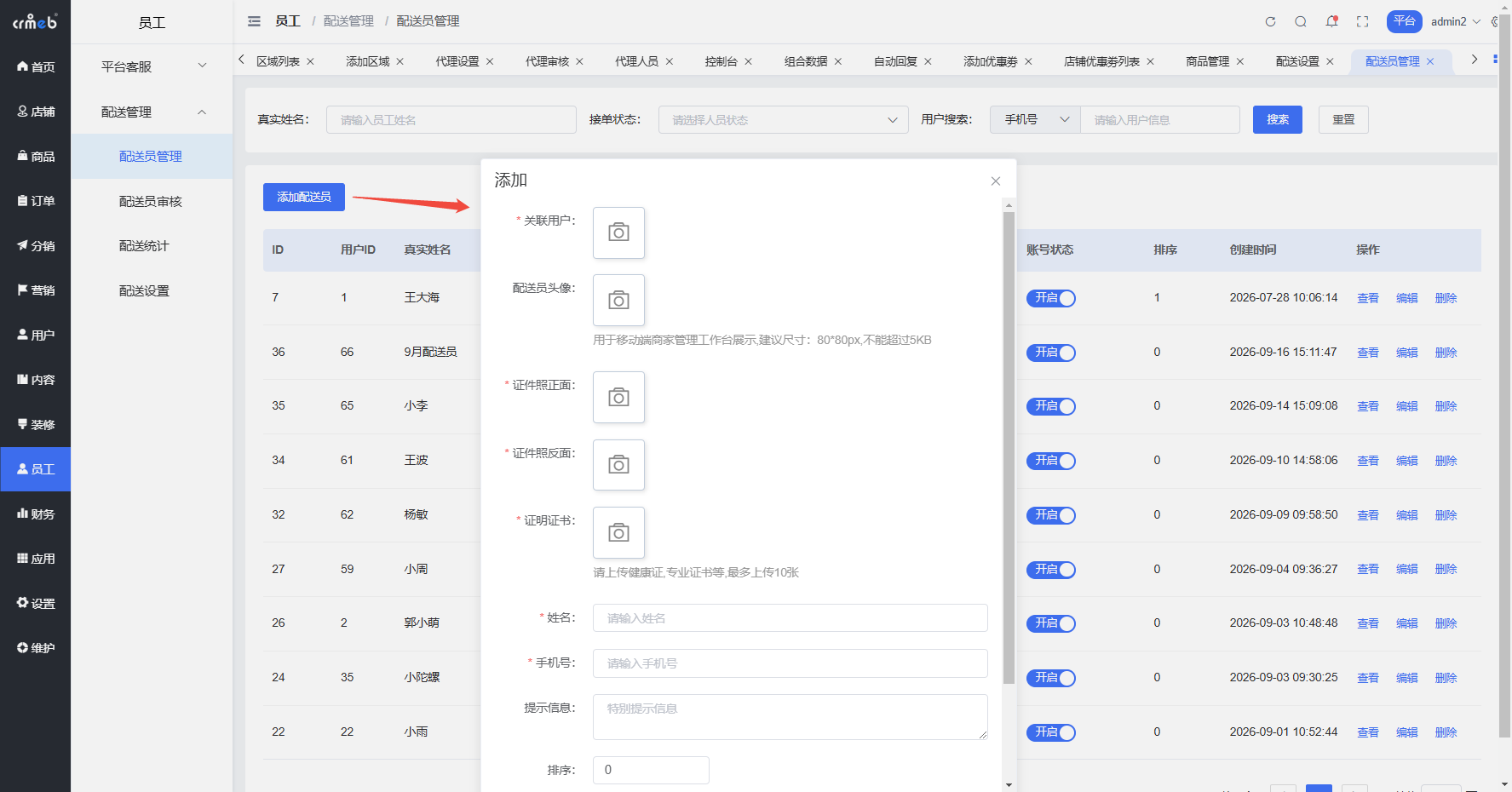Show previous tabs with left chevron

tap(241, 60)
